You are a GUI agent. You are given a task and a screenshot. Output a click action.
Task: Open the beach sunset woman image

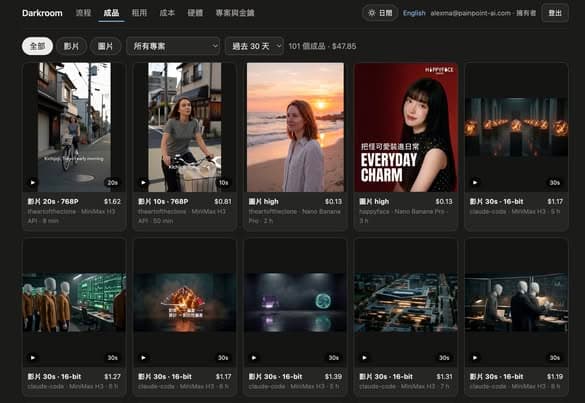click(295, 127)
